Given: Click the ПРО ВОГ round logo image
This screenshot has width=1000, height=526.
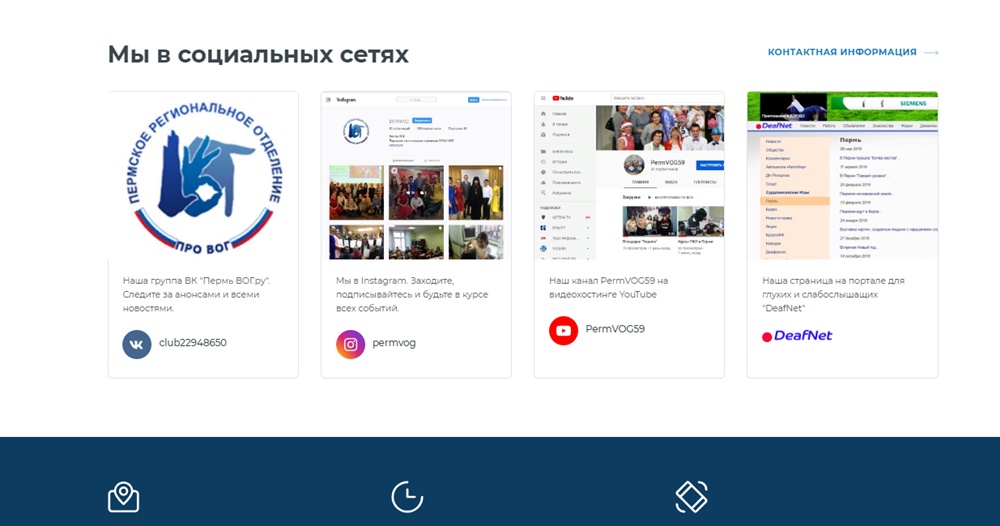Looking at the screenshot, I should click(203, 176).
